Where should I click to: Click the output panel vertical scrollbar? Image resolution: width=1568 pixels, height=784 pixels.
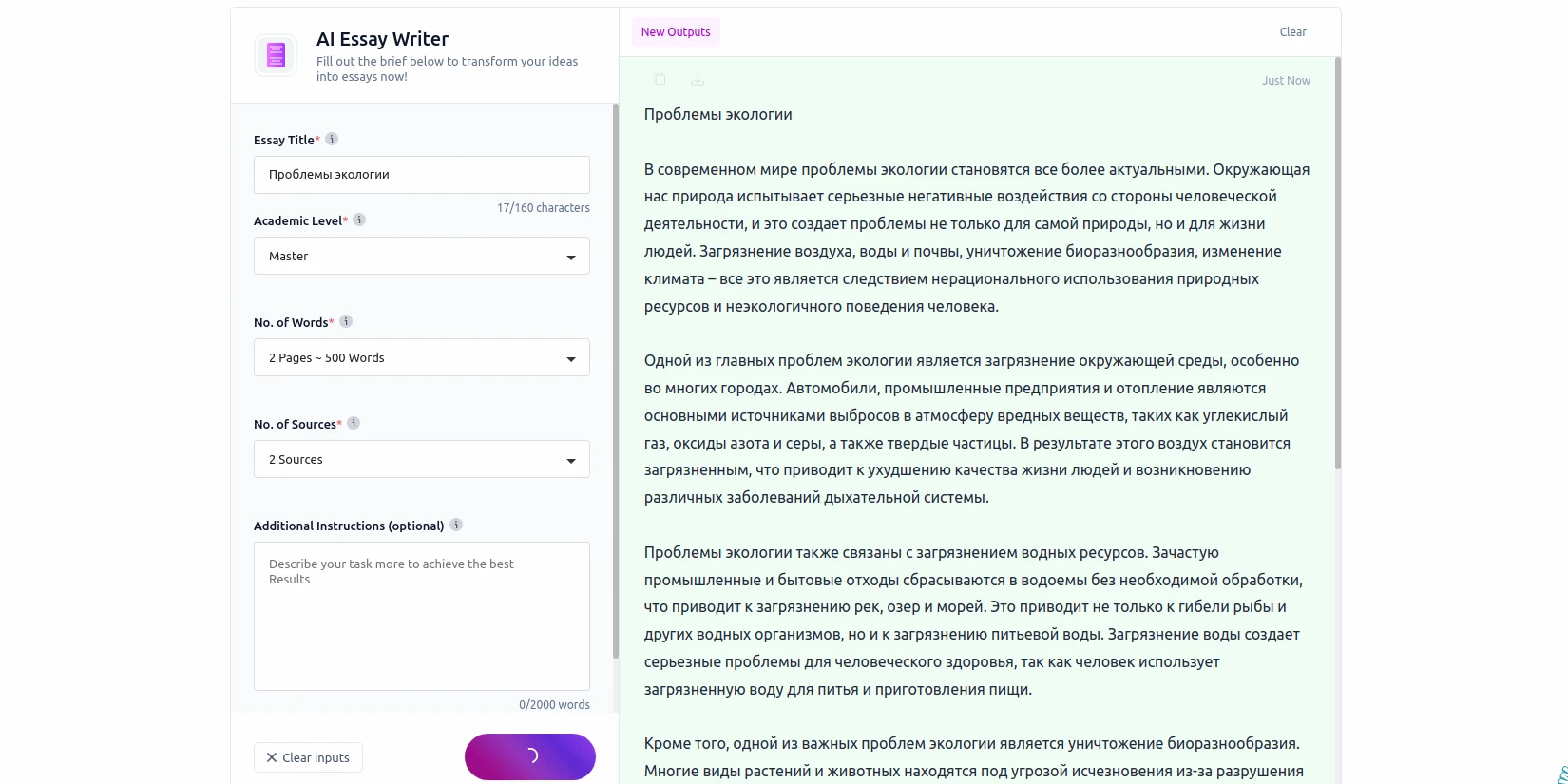click(x=1338, y=263)
